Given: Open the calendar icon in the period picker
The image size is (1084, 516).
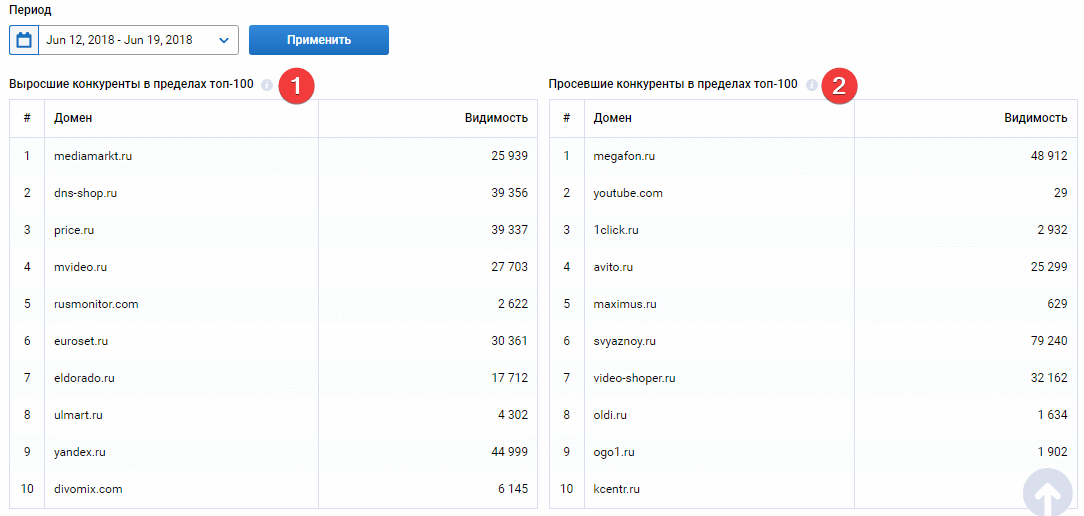Looking at the screenshot, I should pos(24,40).
